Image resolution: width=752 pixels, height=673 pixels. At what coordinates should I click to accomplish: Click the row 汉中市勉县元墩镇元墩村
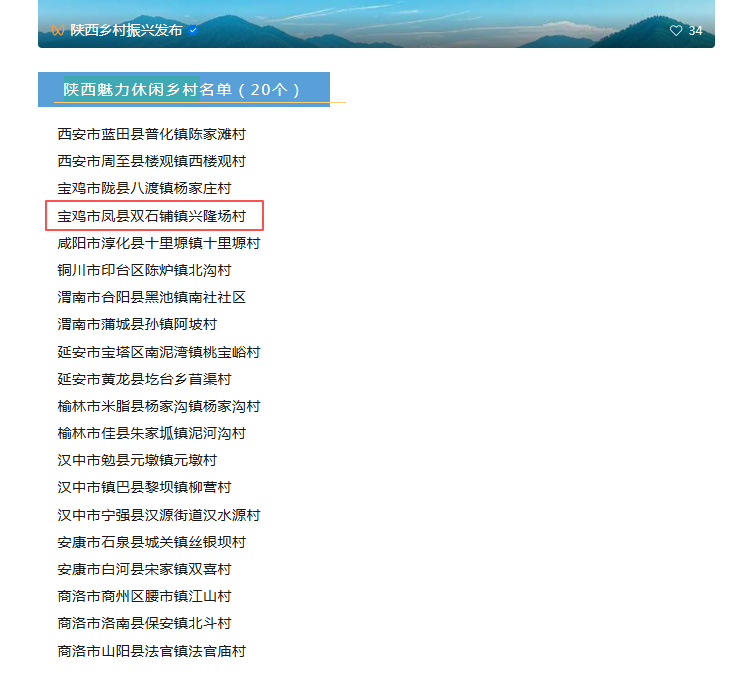point(137,460)
